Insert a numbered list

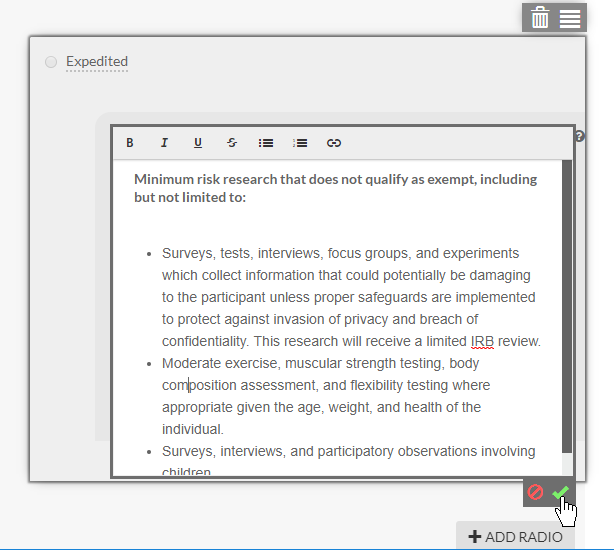point(300,143)
